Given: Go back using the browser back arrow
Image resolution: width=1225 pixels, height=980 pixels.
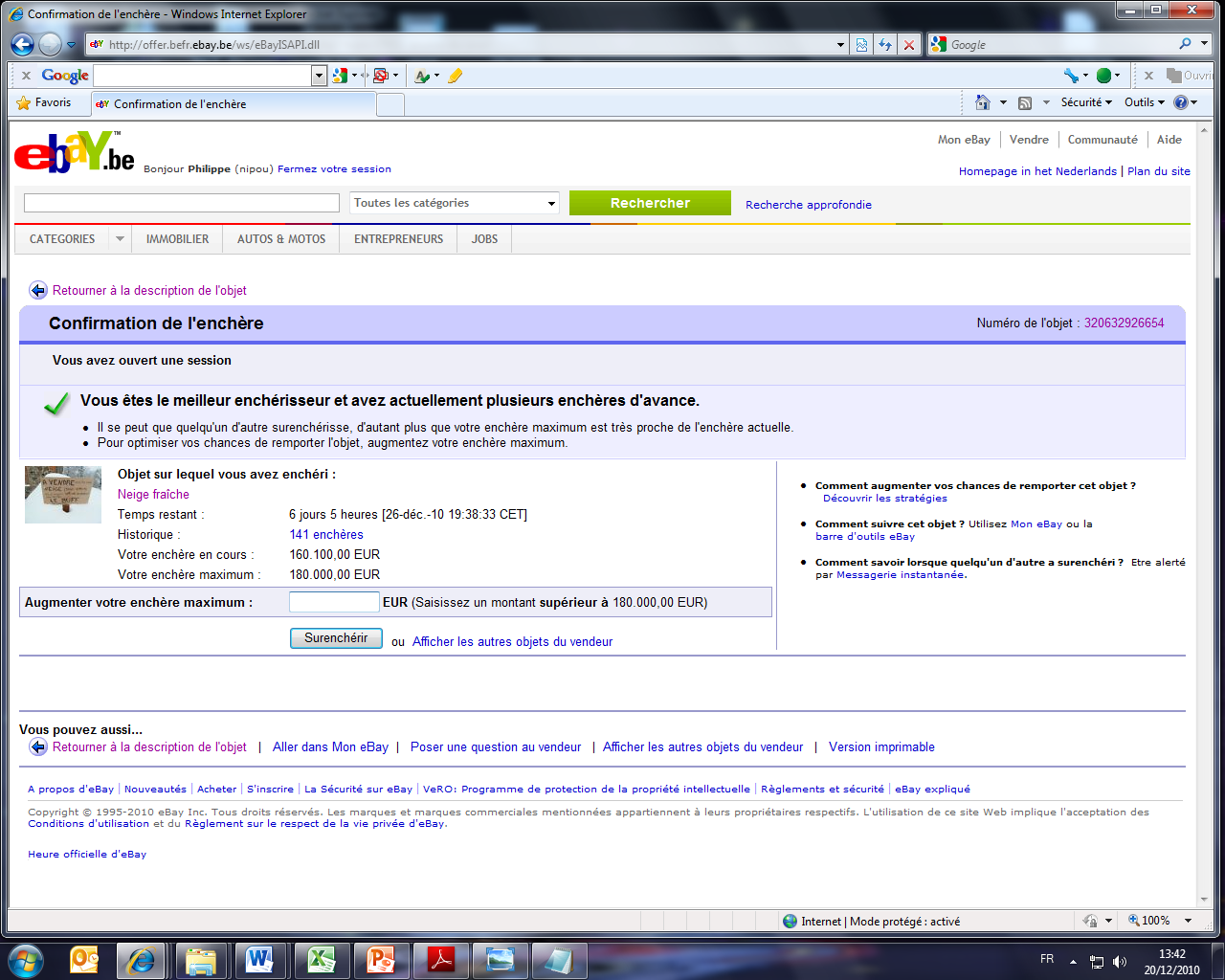Looking at the screenshot, I should click(23, 44).
